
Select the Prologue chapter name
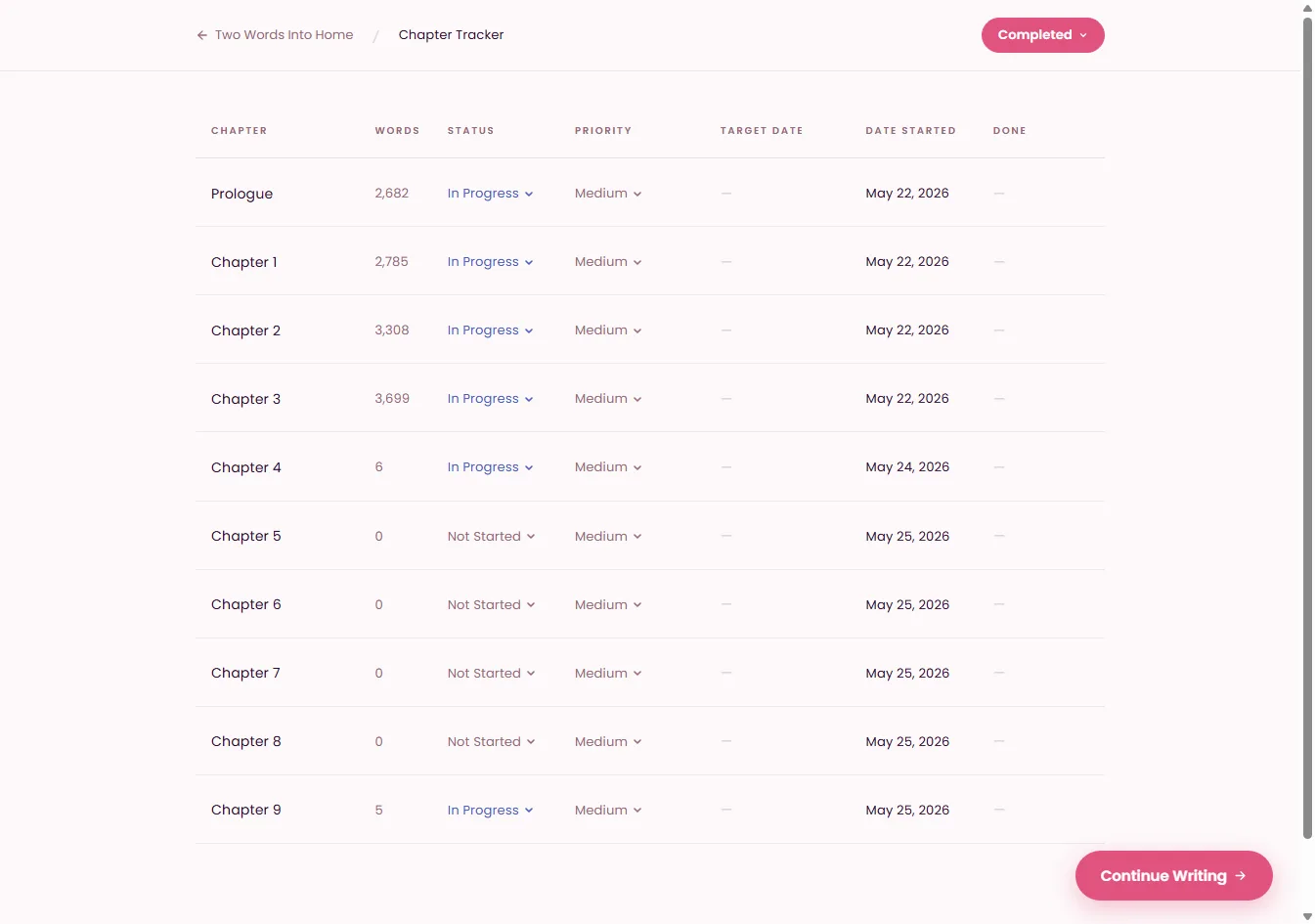point(241,194)
